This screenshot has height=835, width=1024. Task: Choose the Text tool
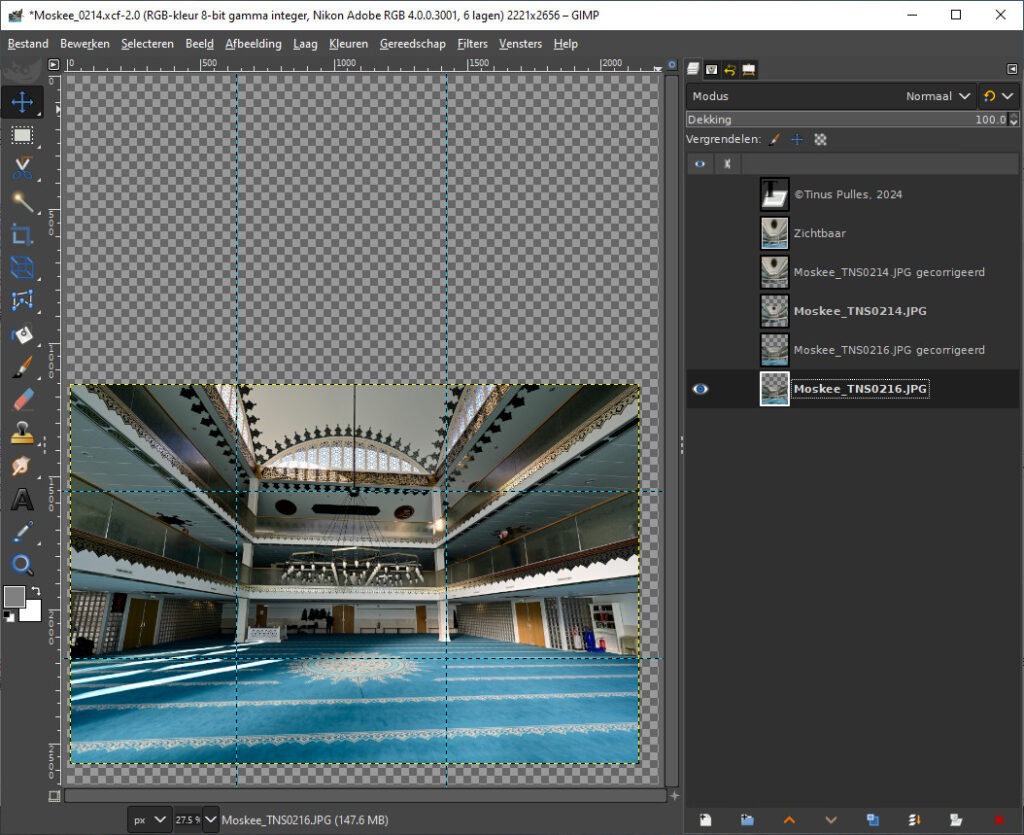pos(21,499)
